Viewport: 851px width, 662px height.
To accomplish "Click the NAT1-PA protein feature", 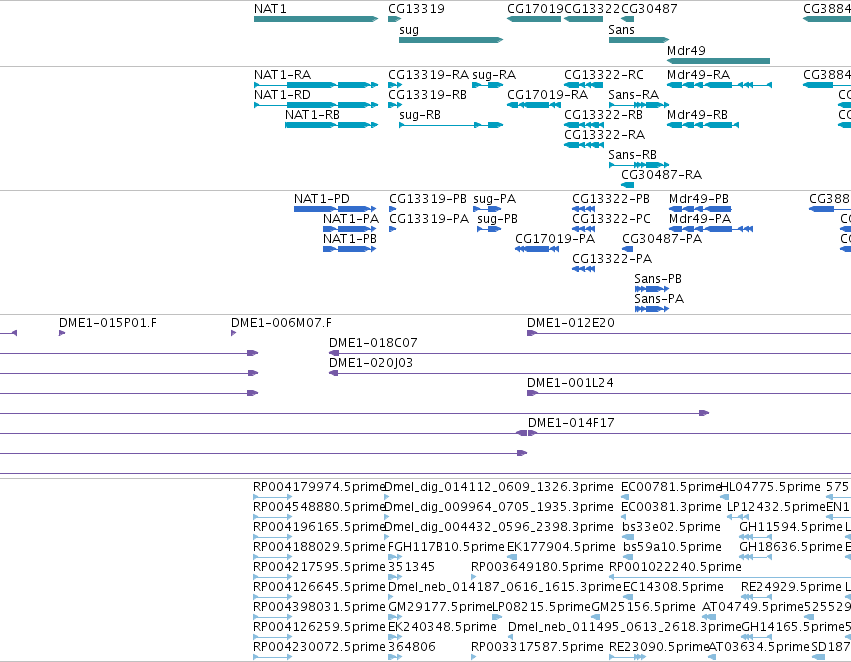I will pos(350,229).
